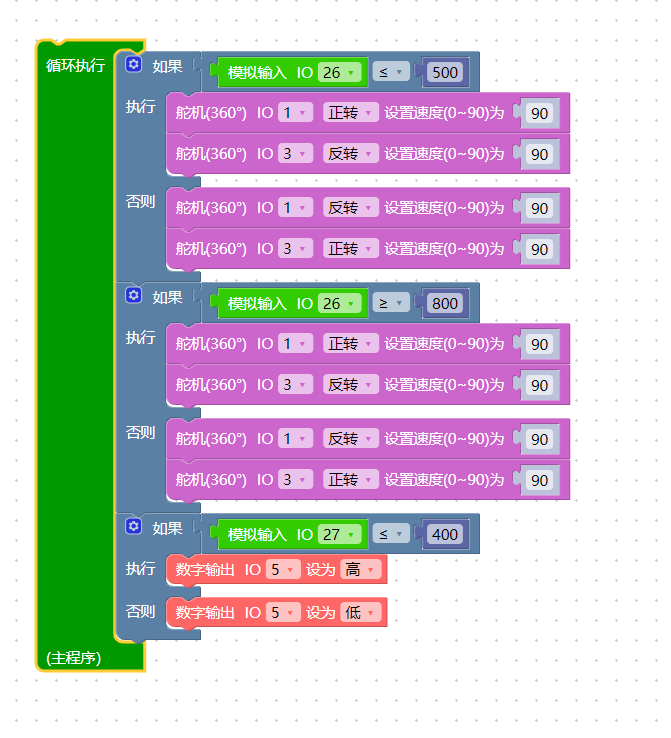Open 反转 dropdown in ≤500 block's 执行 section

[351, 154]
